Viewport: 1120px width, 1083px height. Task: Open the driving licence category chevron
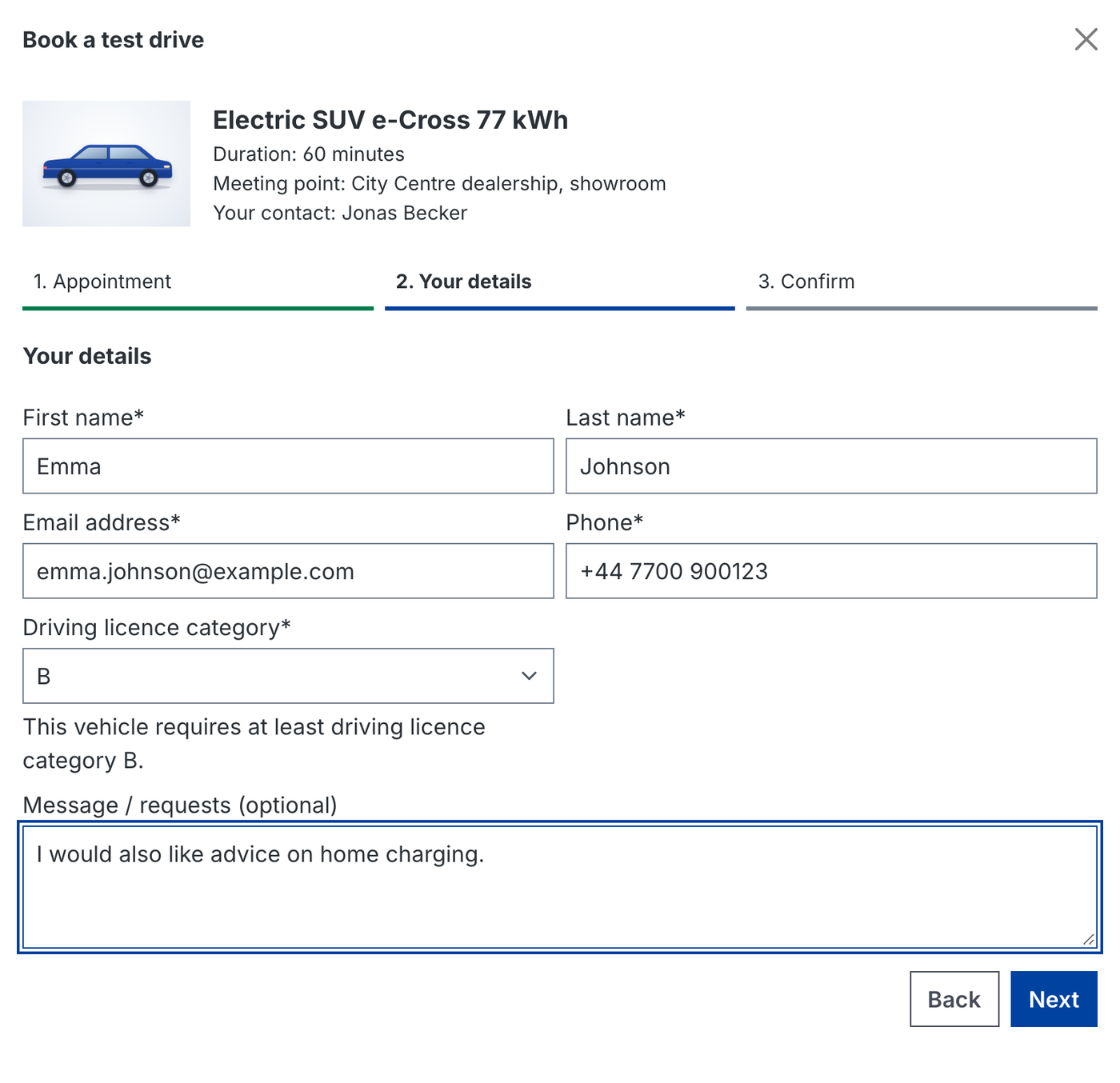529,676
